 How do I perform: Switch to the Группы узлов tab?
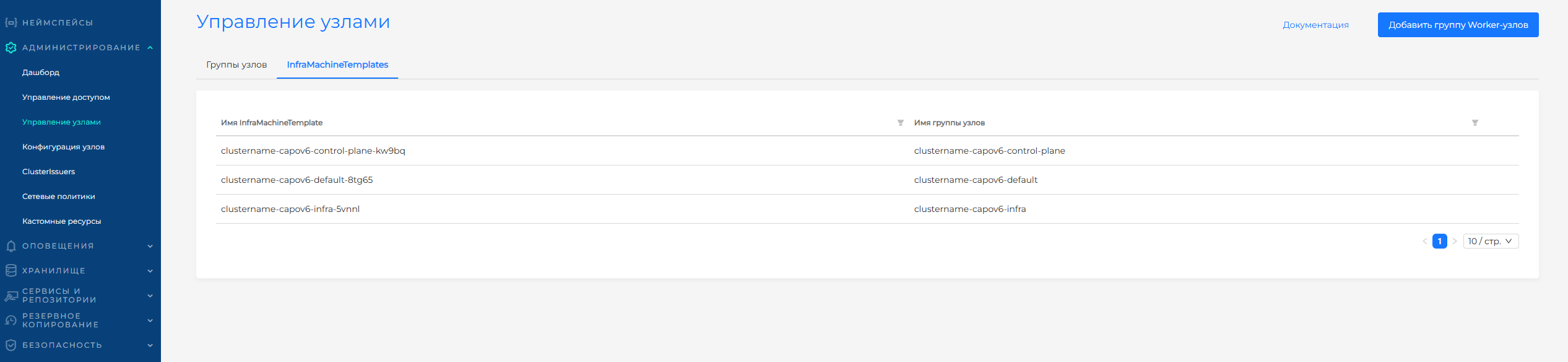coord(236,64)
